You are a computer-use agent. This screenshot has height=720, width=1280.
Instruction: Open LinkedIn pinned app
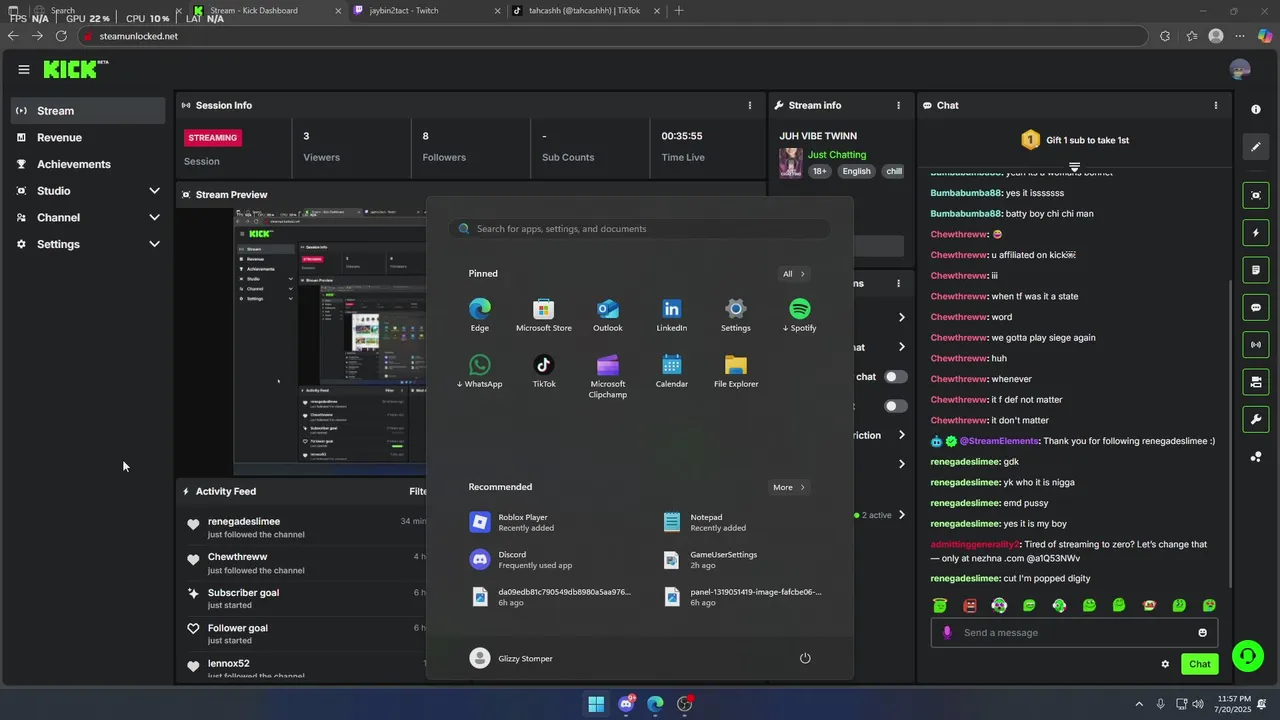[672, 315]
